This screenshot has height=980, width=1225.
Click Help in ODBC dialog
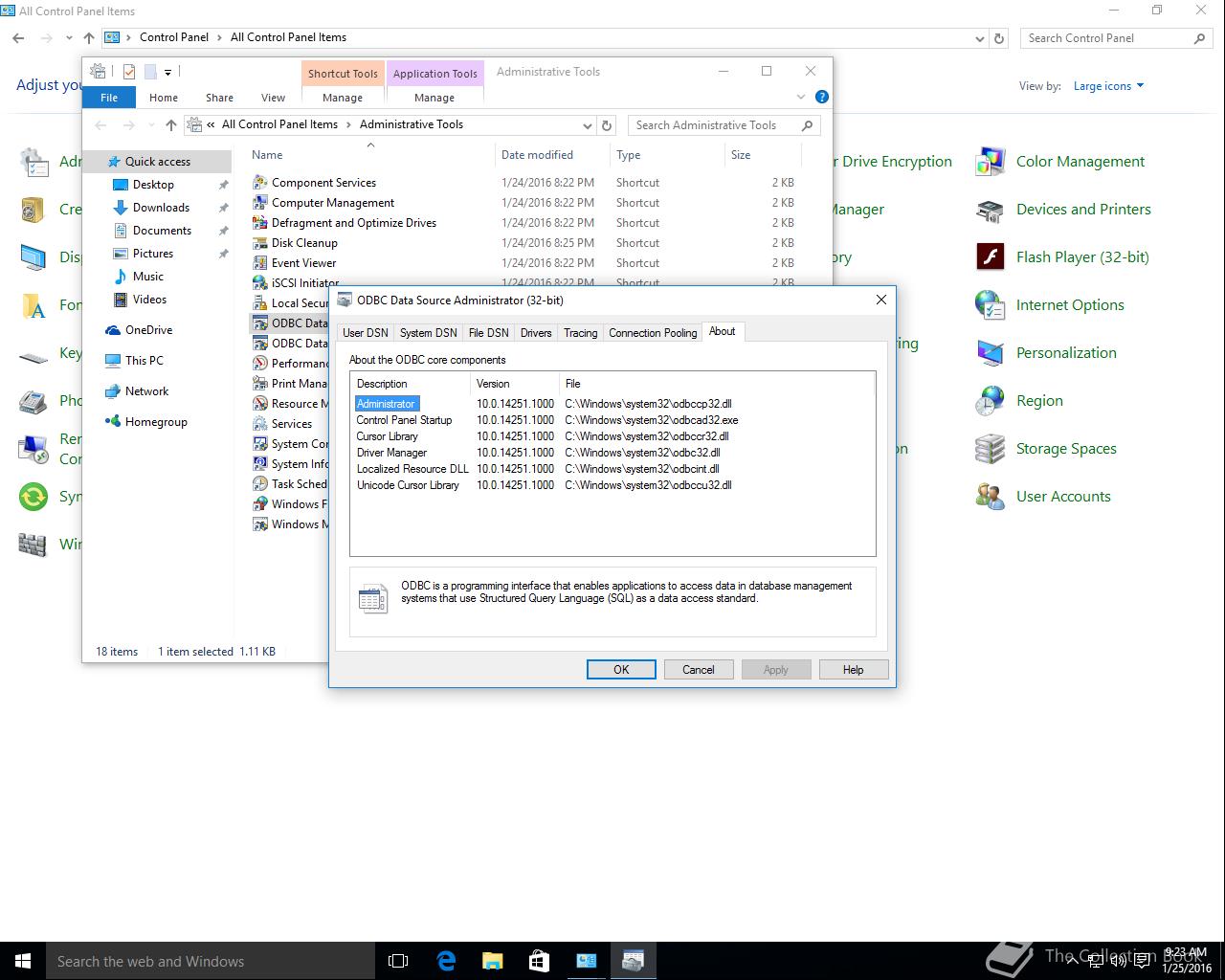click(854, 670)
